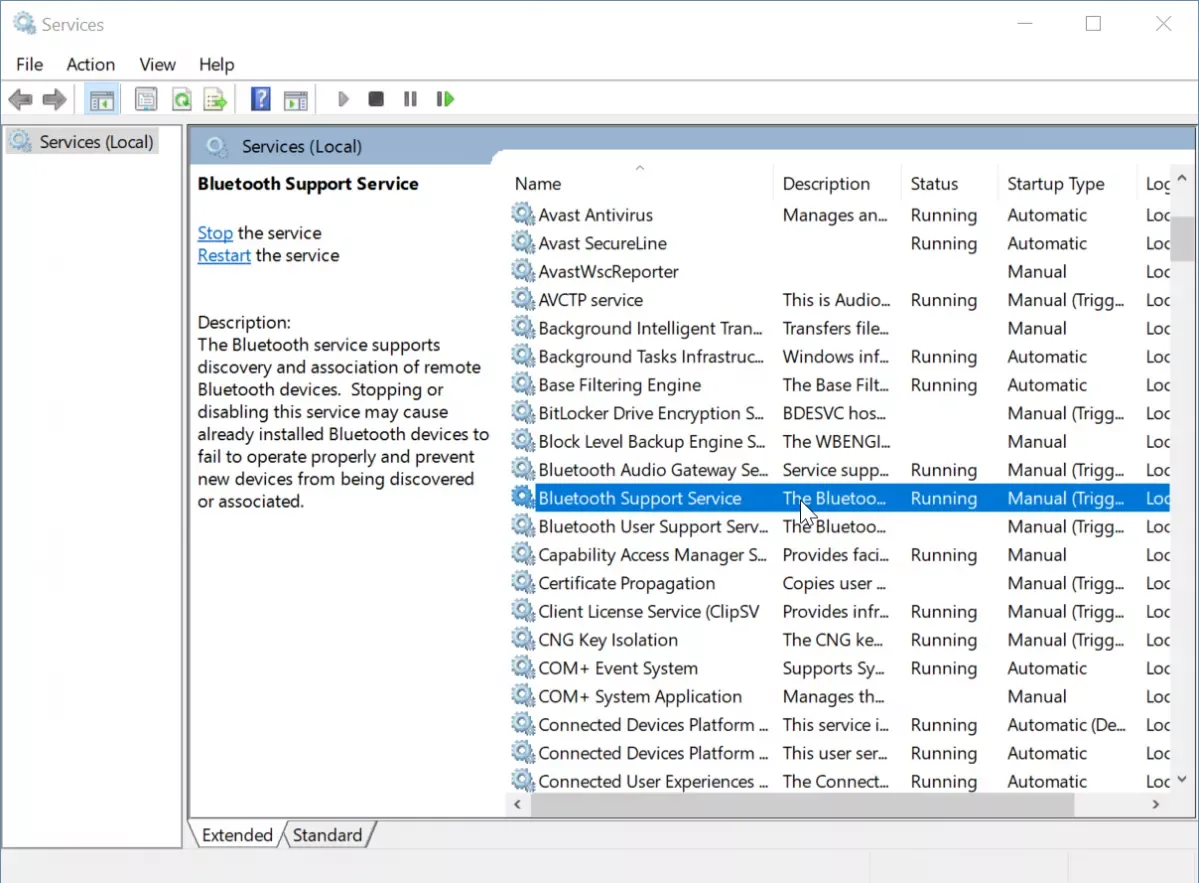Viewport: 1199px width, 883px height.
Task: Click the Refresh toolbar icon
Action: pos(181,99)
